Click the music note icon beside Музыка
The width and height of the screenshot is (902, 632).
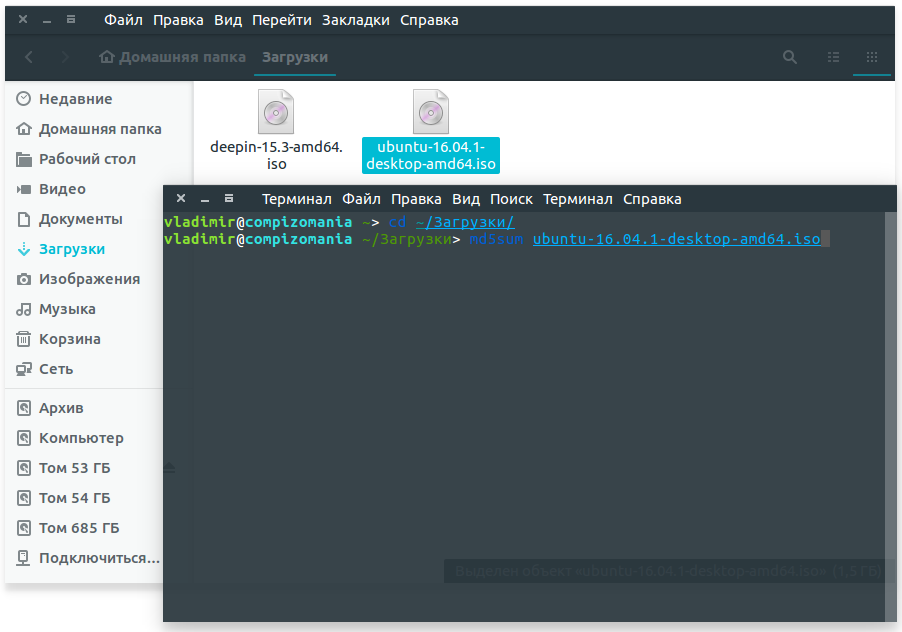[24, 309]
